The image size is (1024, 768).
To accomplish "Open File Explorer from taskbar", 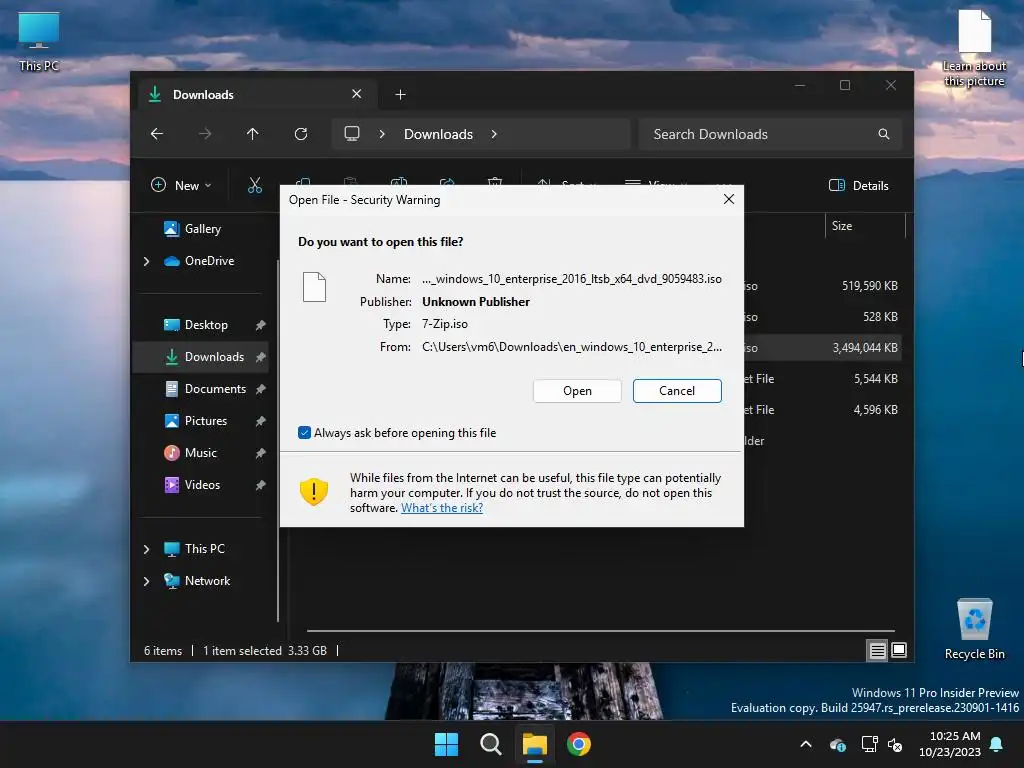I will pos(534,744).
